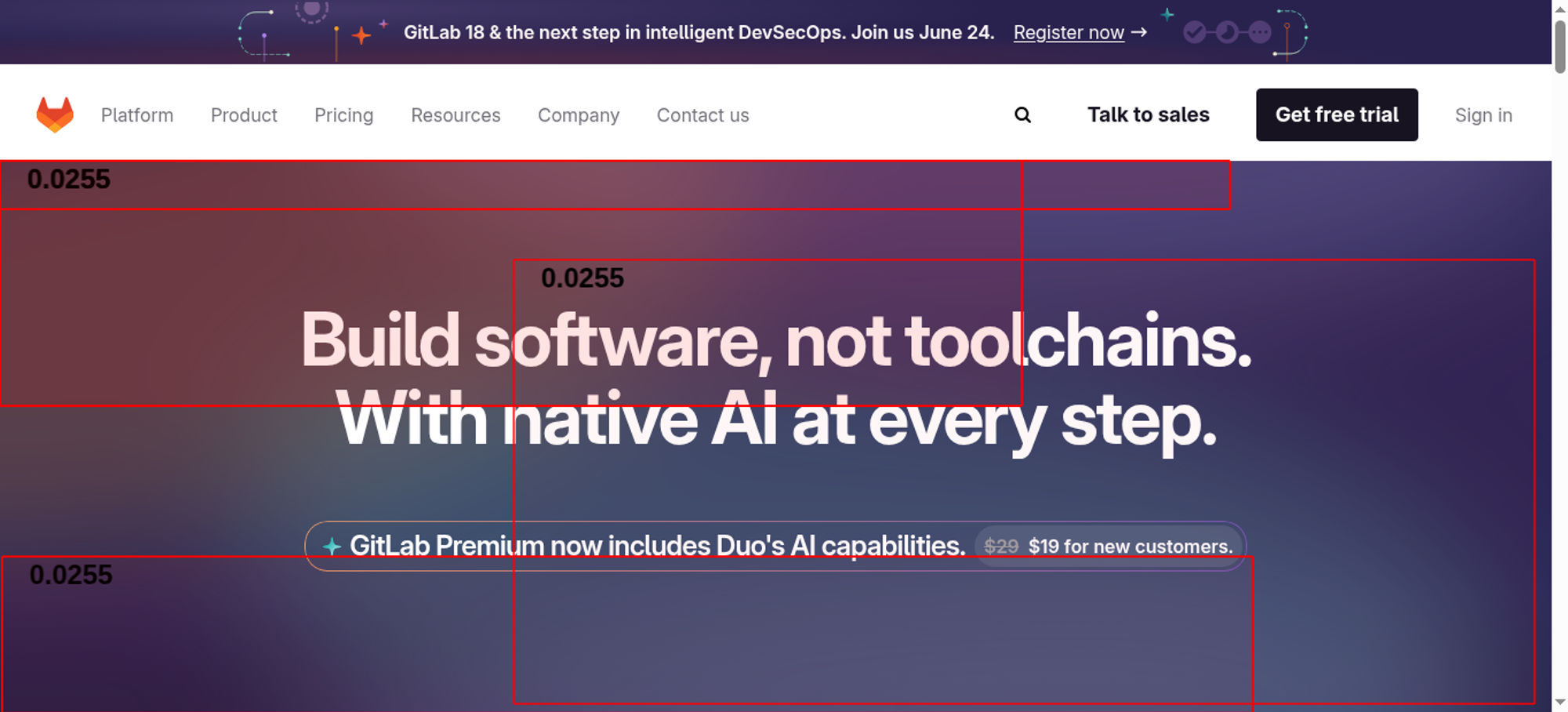Open the Platform menu
Image resolution: width=1568 pixels, height=712 pixels.
[x=137, y=115]
